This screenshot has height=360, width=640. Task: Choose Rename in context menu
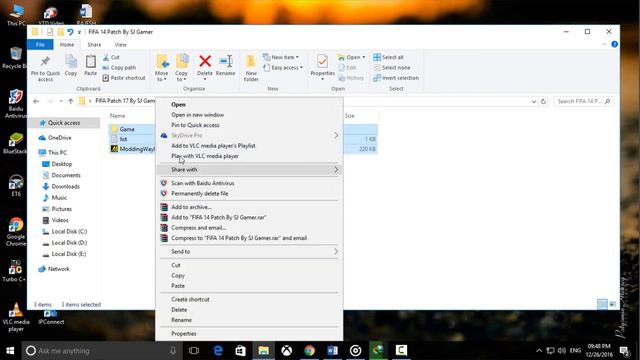[181, 320]
